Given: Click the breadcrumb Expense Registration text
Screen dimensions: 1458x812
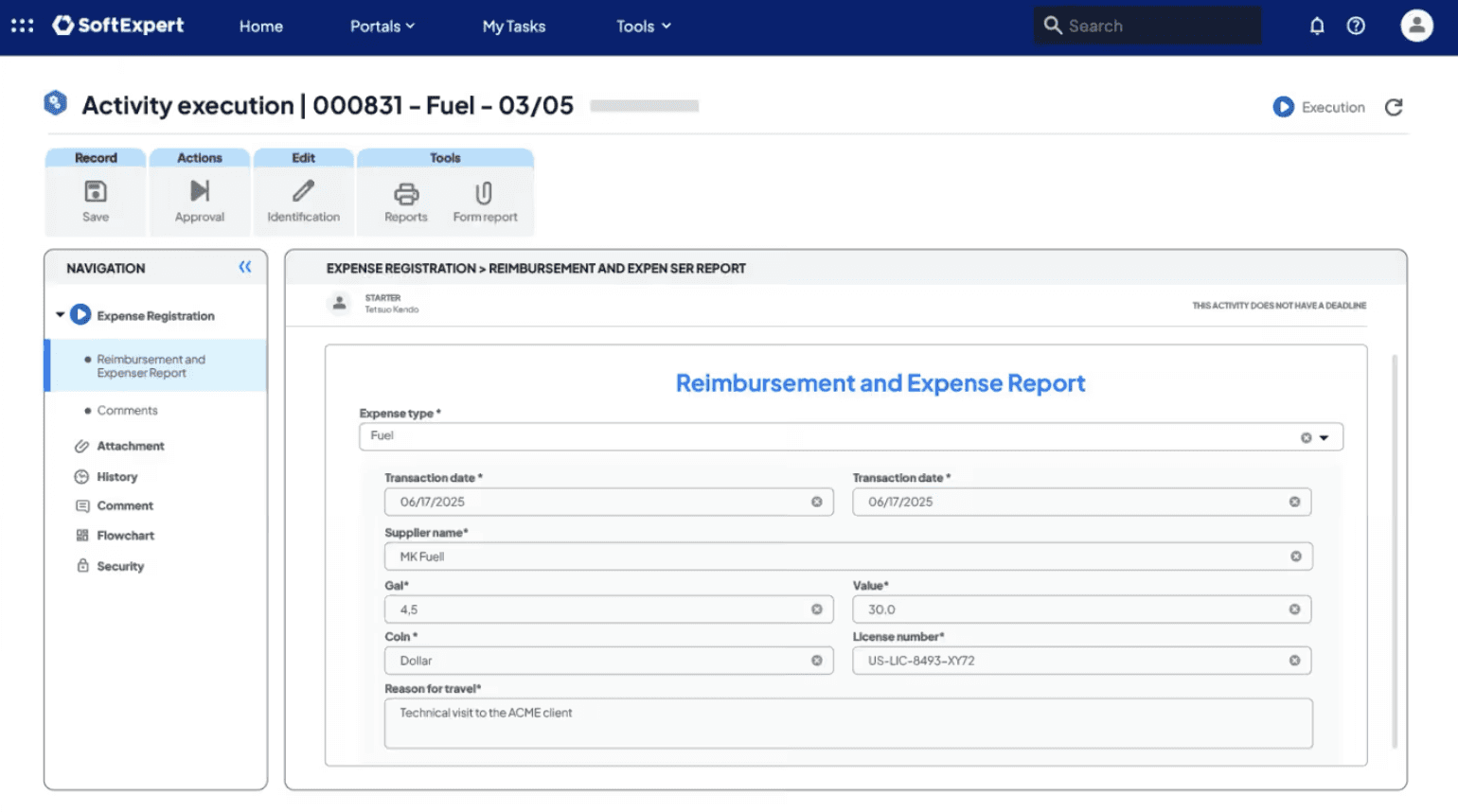Looking at the screenshot, I should pos(401,269).
